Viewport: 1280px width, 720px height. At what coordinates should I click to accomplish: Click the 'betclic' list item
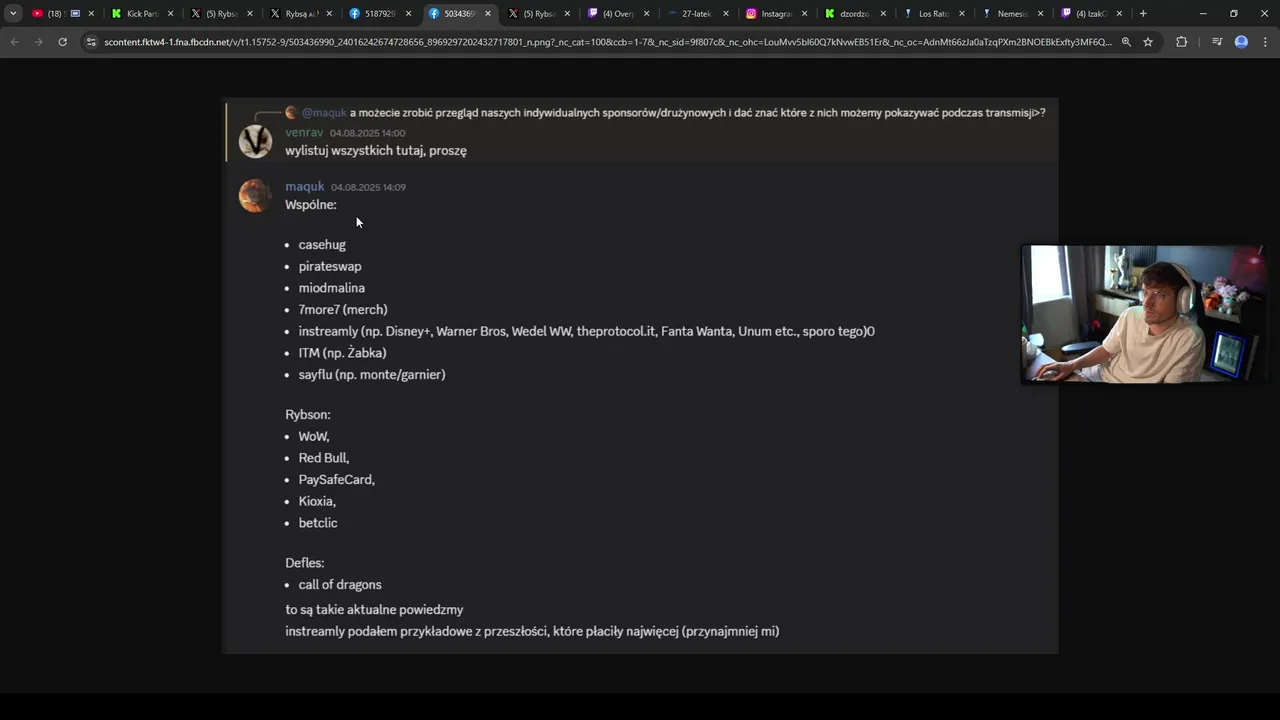coord(318,523)
